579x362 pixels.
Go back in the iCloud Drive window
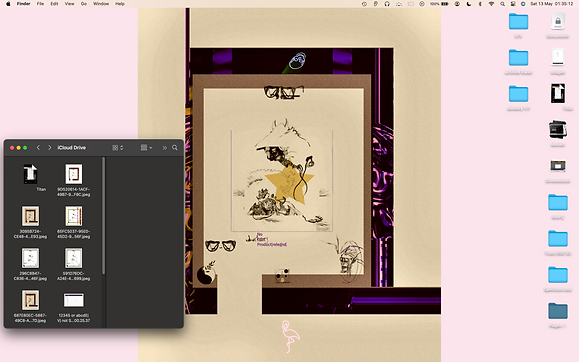coord(38,148)
